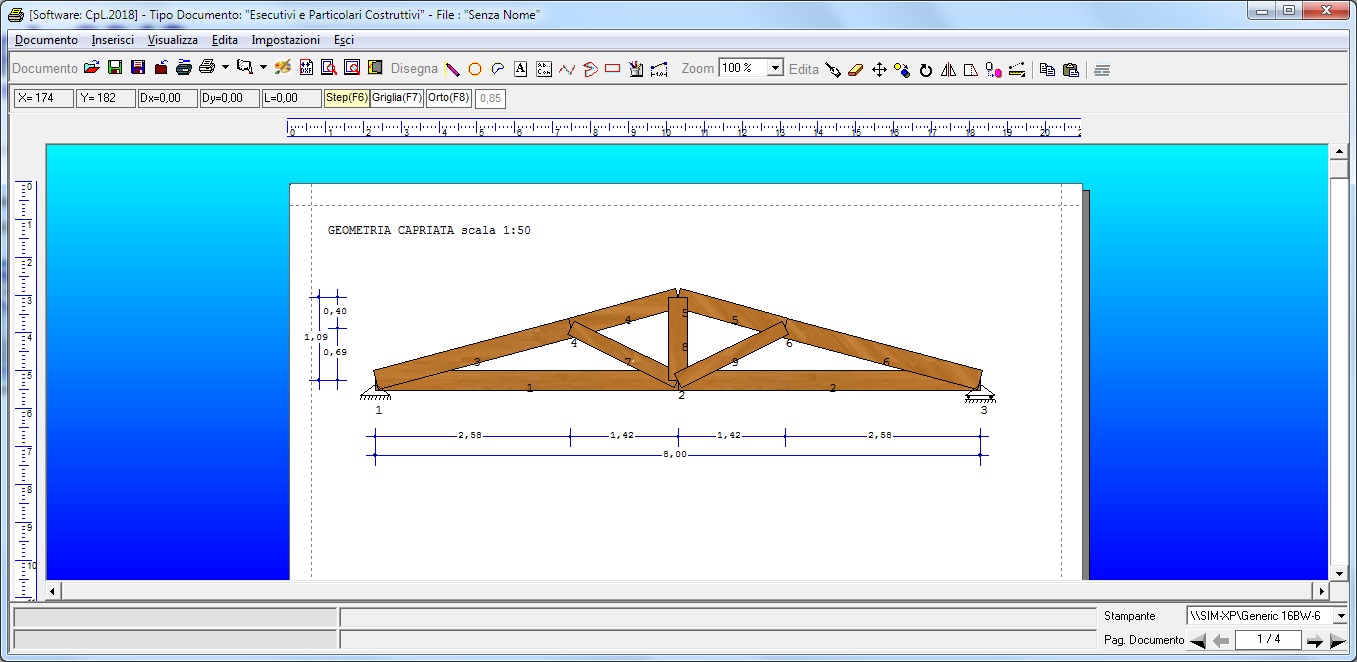Open the color palette icon

click(x=283, y=69)
